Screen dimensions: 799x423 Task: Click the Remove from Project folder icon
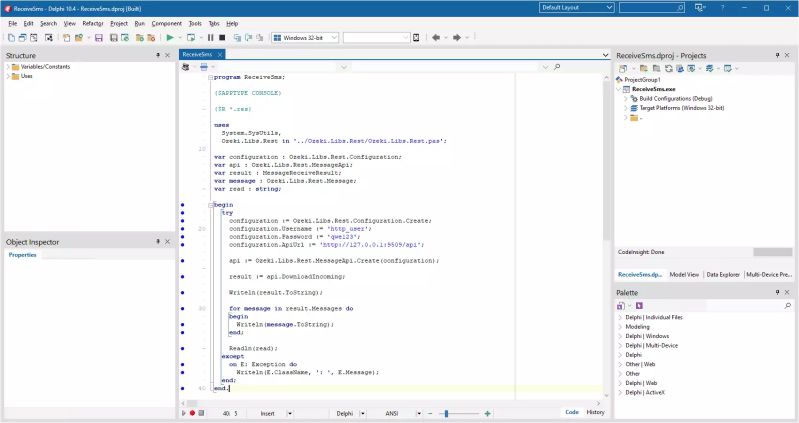point(151,38)
